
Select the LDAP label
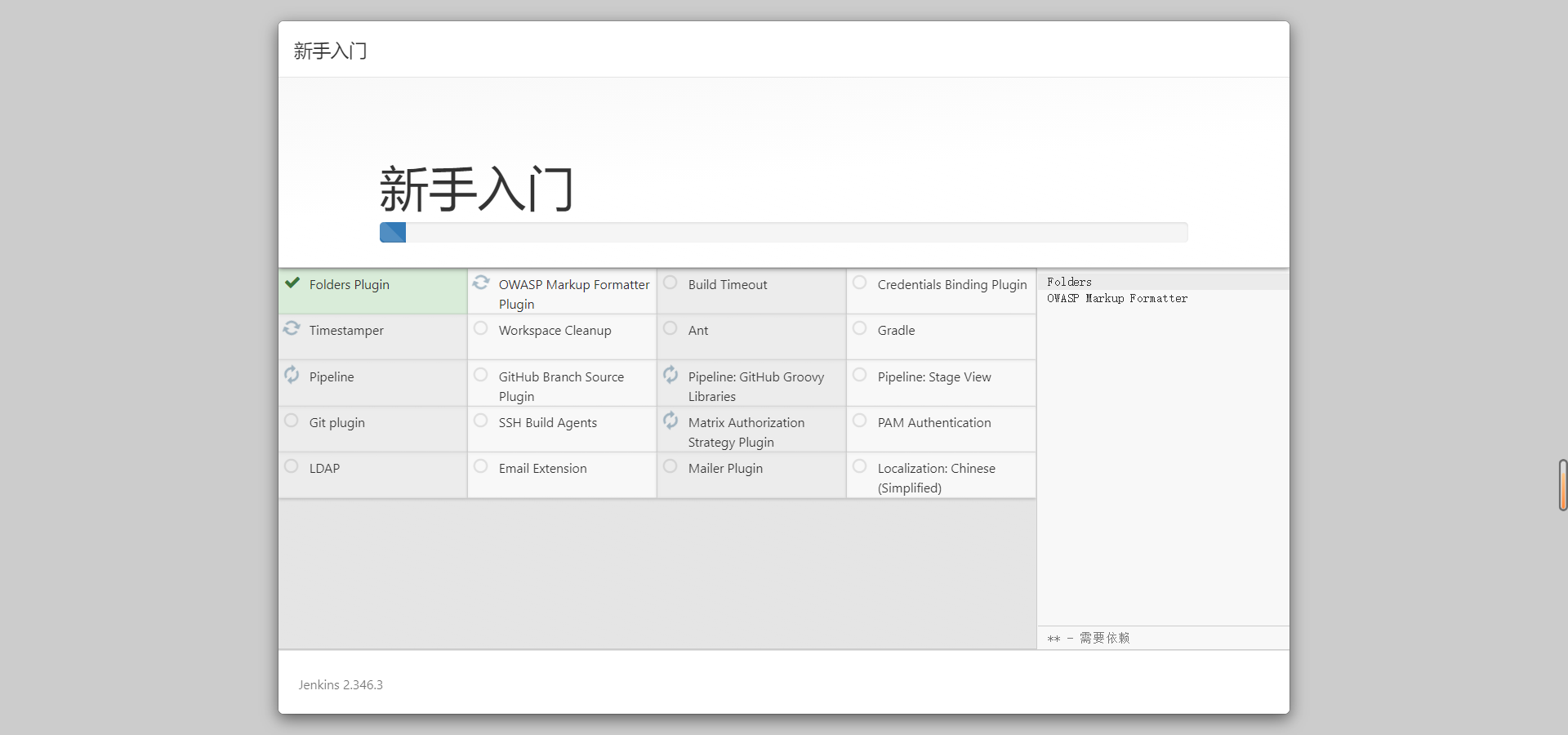click(324, 469)
